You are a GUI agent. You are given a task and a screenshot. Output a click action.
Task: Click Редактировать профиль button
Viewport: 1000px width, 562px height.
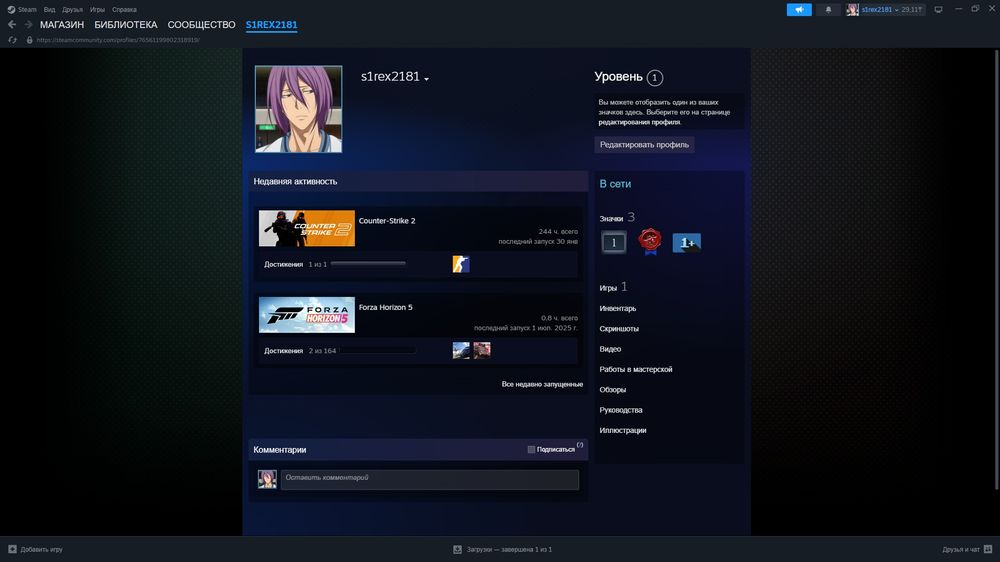pyautogui.click(x=644, y=144)
